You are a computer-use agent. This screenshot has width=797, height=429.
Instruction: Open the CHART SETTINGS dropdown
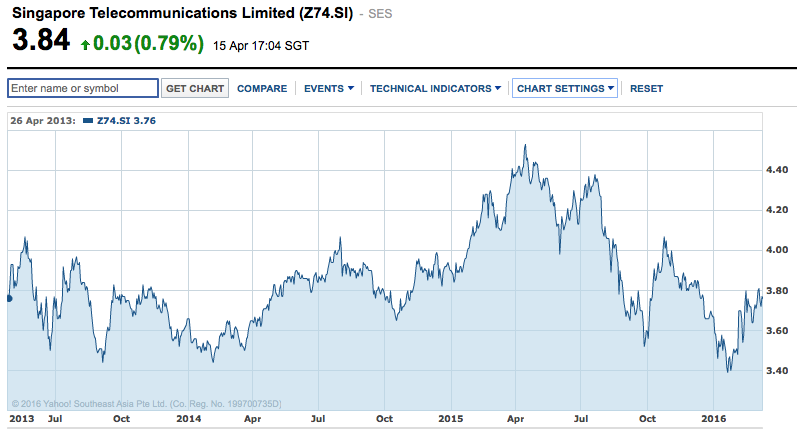click(565, 88)
